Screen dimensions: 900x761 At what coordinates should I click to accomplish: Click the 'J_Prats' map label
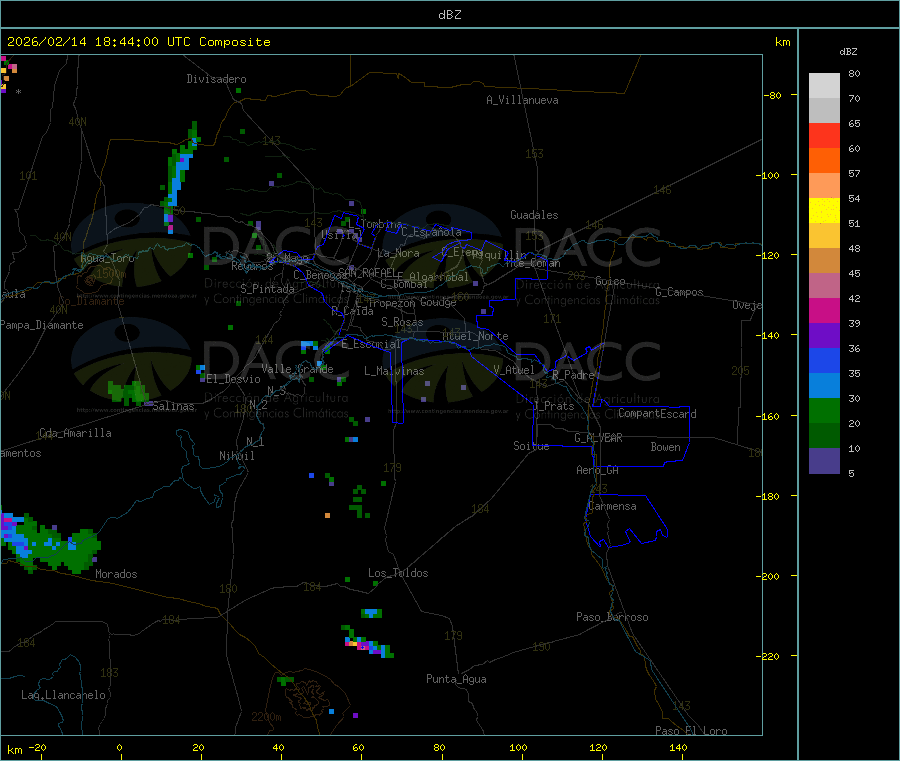[x=554, y=406]
